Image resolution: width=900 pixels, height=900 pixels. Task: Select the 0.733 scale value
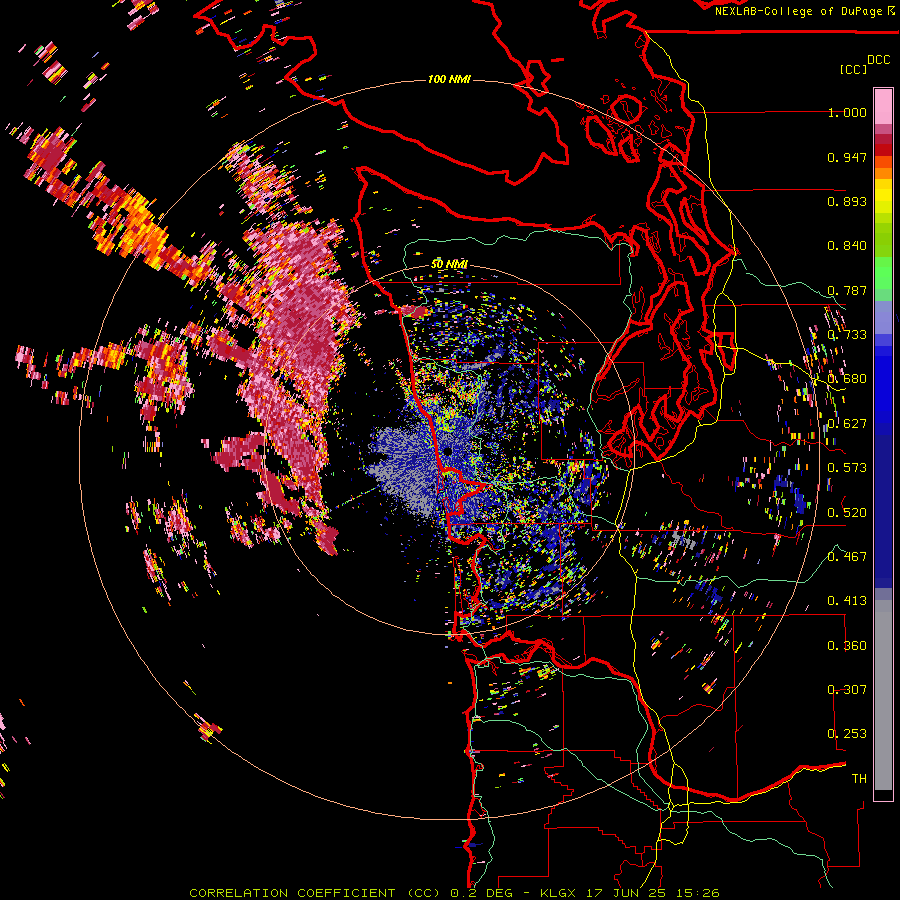847,335
